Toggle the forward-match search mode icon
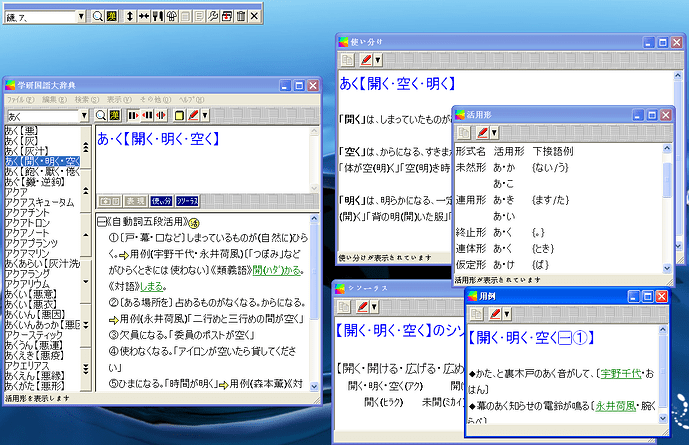The image size is (689, 445). coord(133,116)
